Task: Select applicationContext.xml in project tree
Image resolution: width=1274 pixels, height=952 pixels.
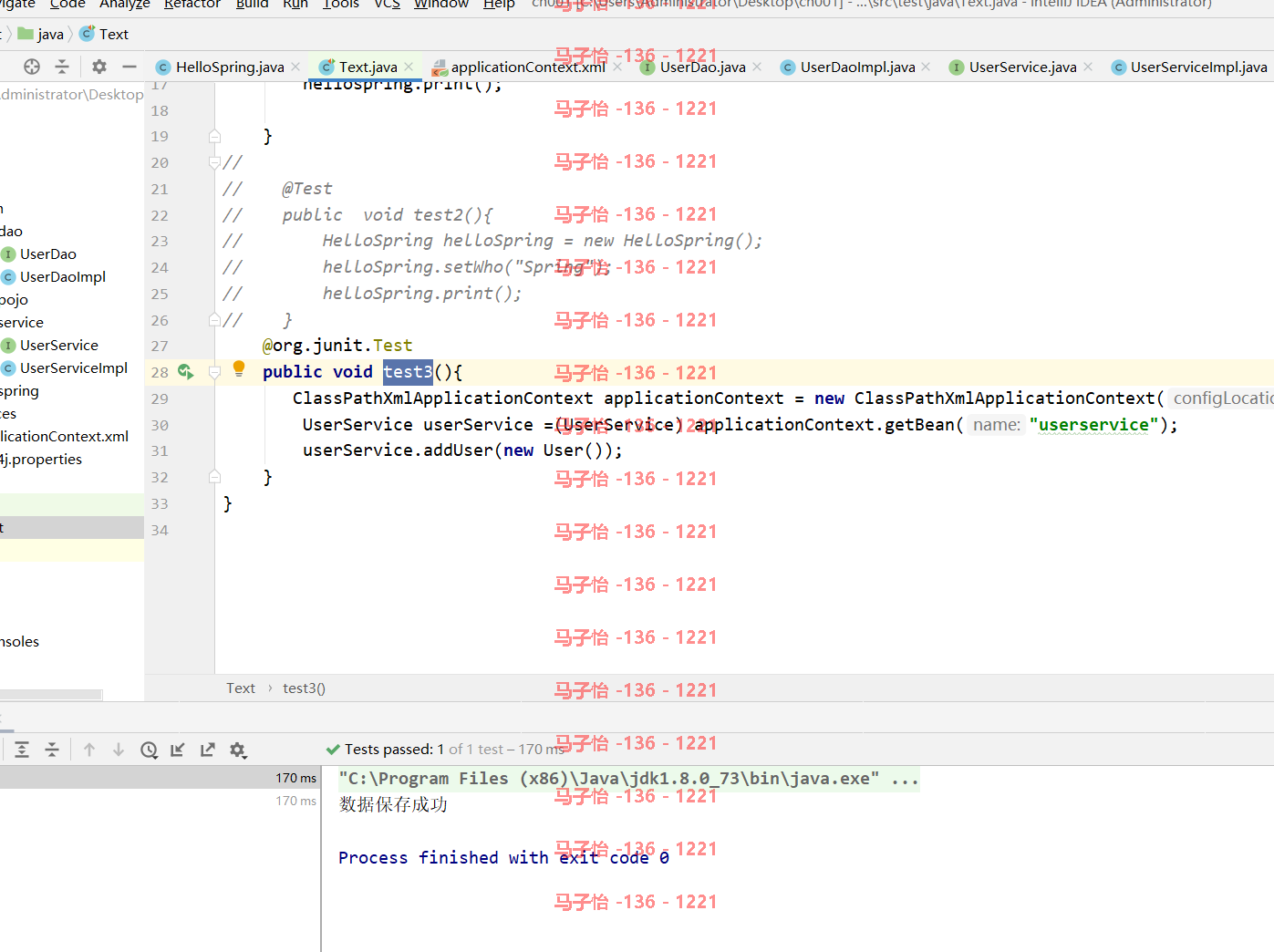Action: click(x=64, y=436)
